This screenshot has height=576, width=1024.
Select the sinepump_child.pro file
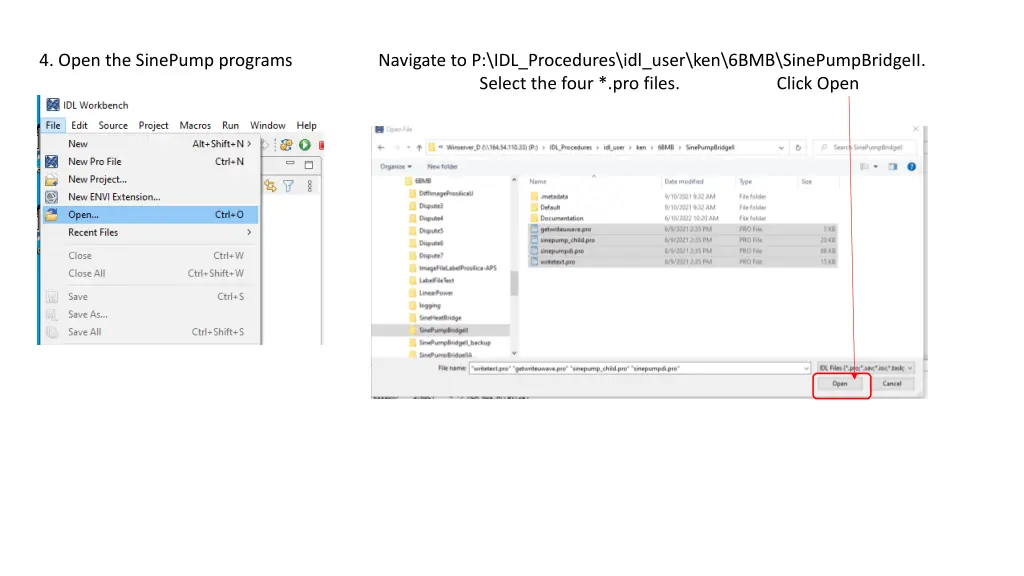click(x=682, y=240)
